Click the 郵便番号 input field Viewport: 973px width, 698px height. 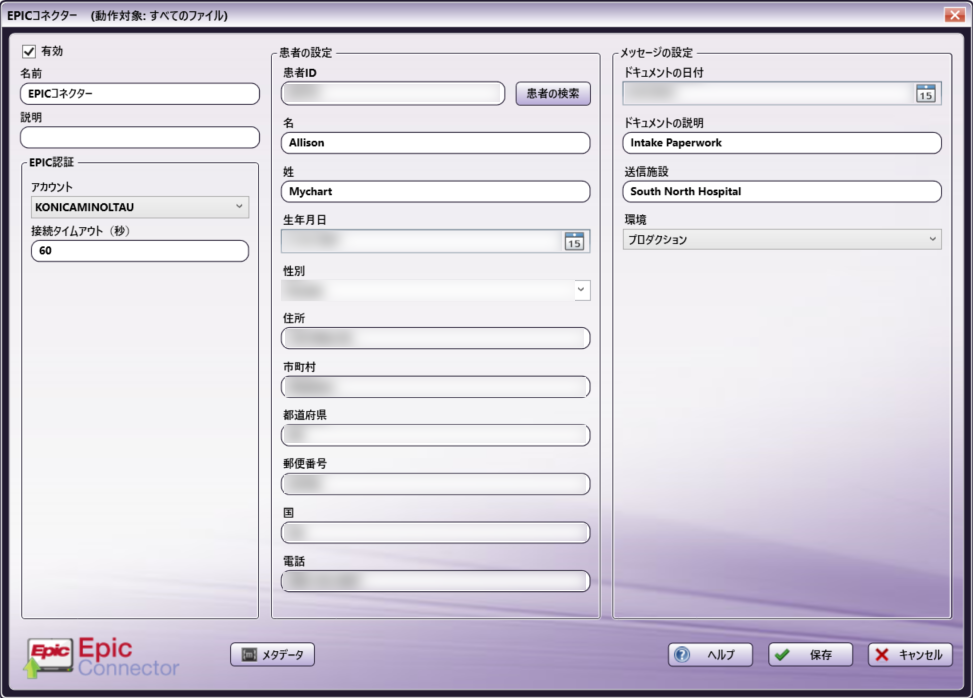436,483
